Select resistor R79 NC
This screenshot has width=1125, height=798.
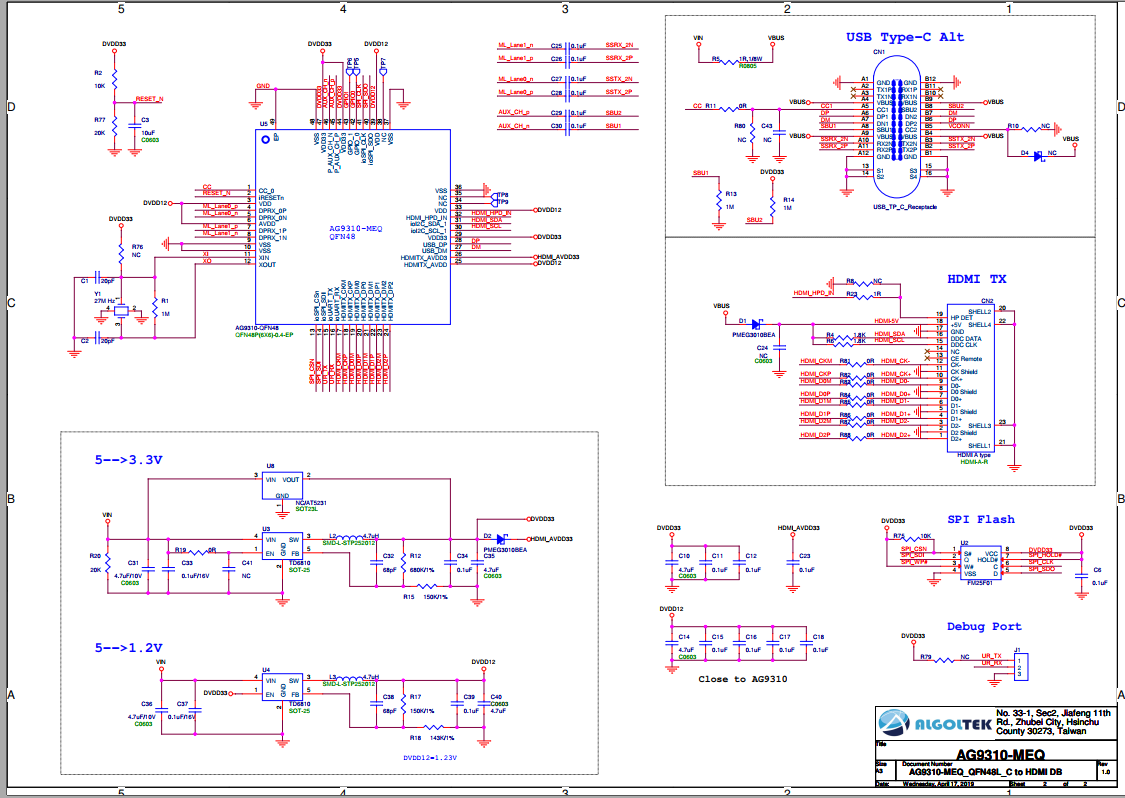pos(946,658)
